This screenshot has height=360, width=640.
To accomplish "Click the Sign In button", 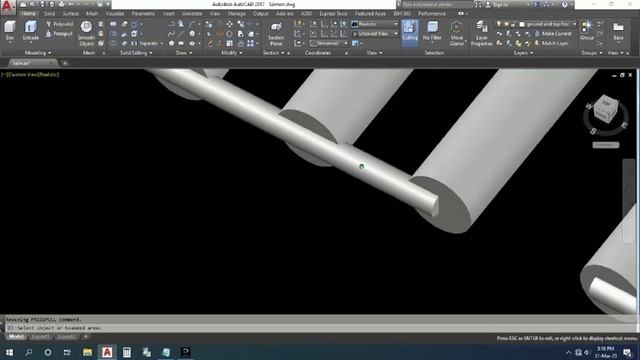I will click(497, 4).
